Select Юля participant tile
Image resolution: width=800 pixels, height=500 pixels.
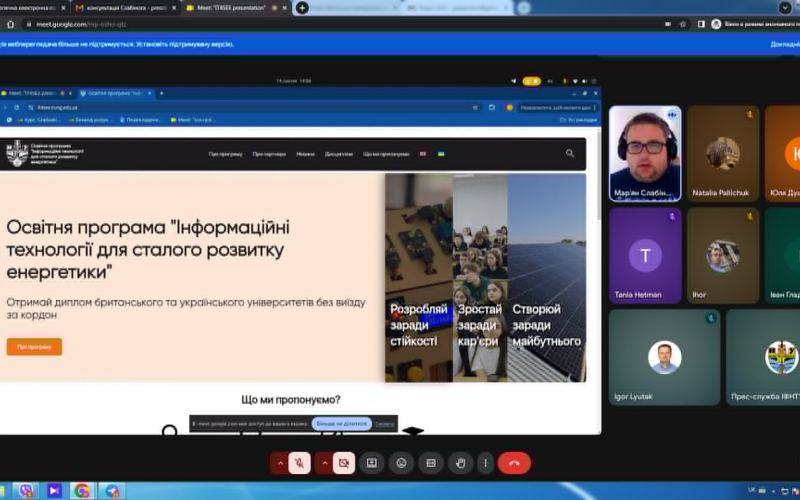(783, 153)
